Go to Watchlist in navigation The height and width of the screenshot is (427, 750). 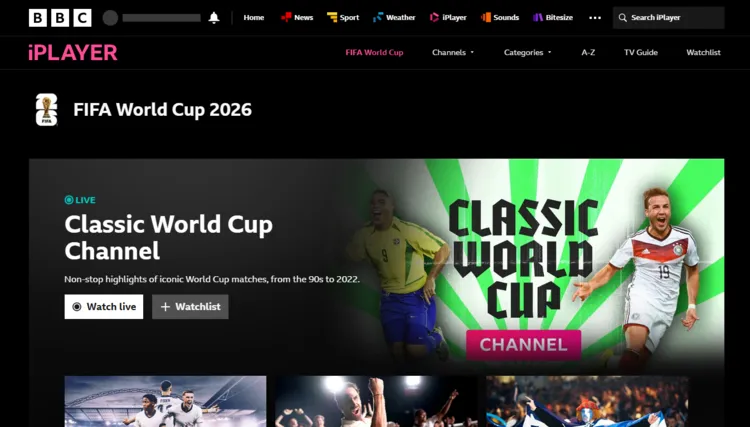704,53
